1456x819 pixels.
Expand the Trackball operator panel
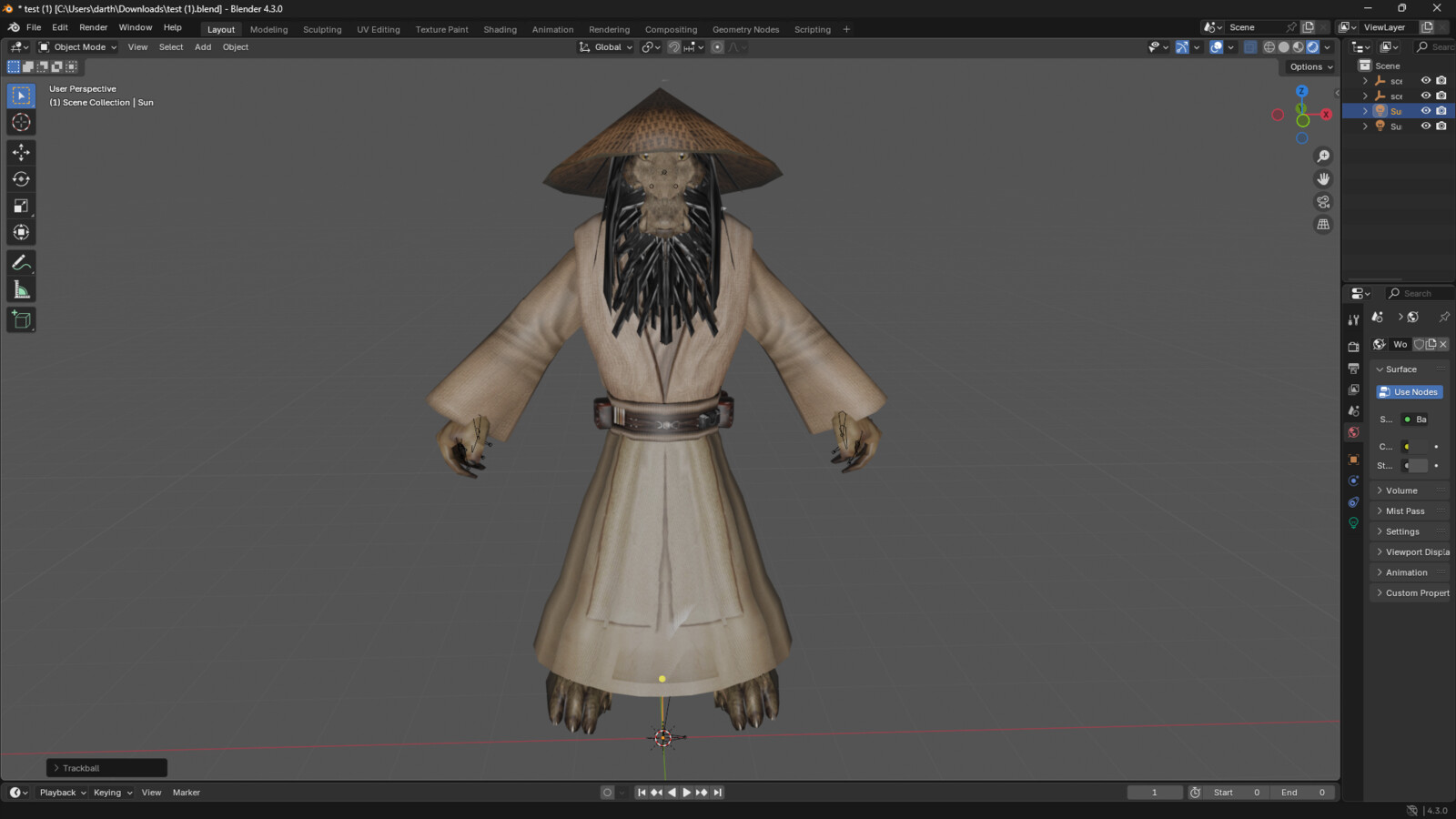click(106, 768)
